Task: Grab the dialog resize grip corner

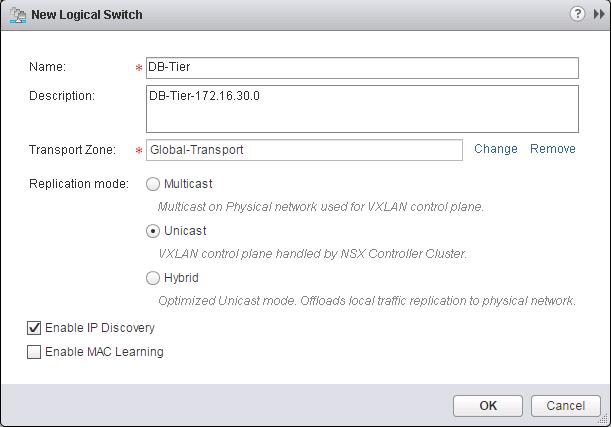Action: (x=604, y=420)
